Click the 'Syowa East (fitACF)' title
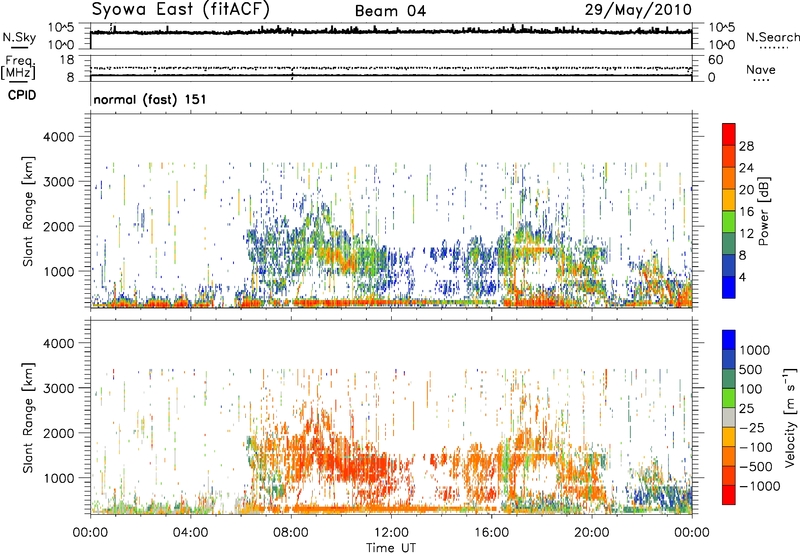 pyautogui.click(x=181, y=9)
